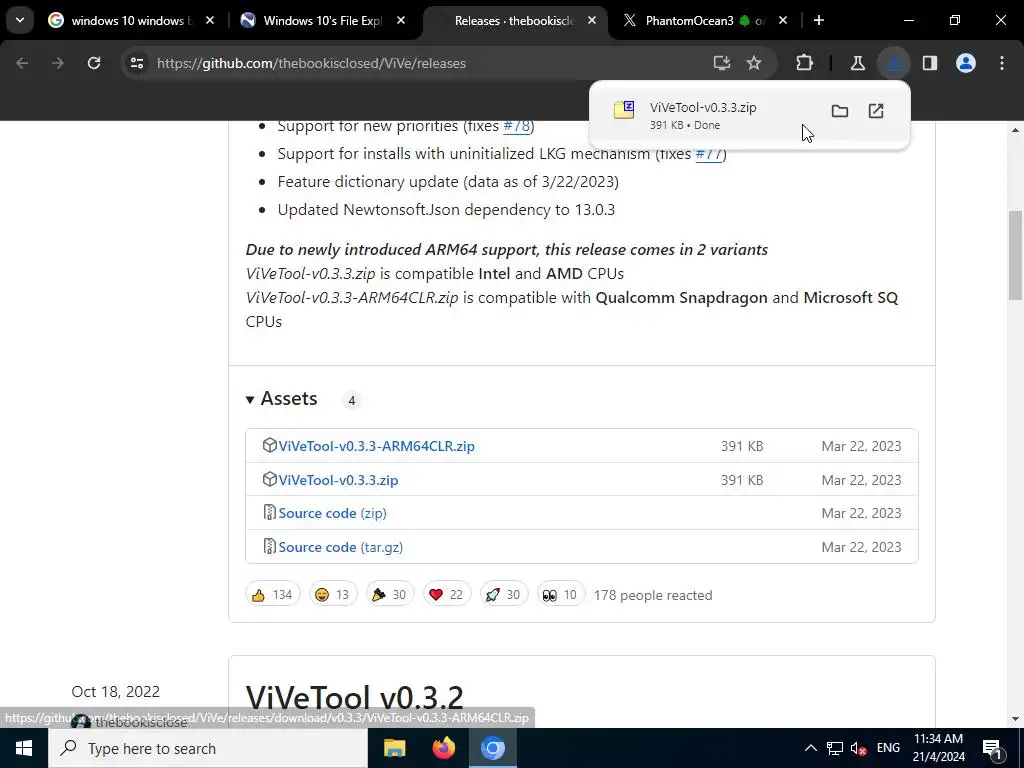Image resolution: width=1024 pixels, height=768 pixels.
Task: Select the Releases thebookisclosed tab
Action: point(513,20)
